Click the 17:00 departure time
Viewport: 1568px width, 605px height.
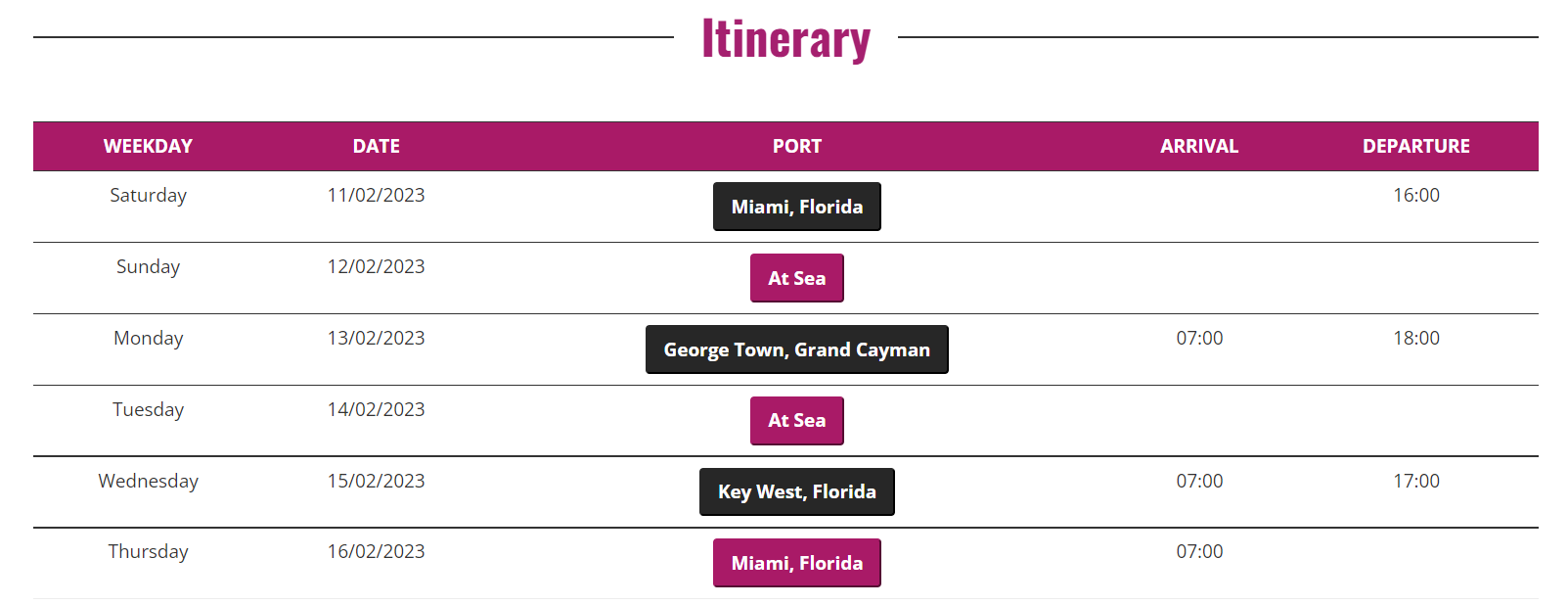[x=1415, y=481]
